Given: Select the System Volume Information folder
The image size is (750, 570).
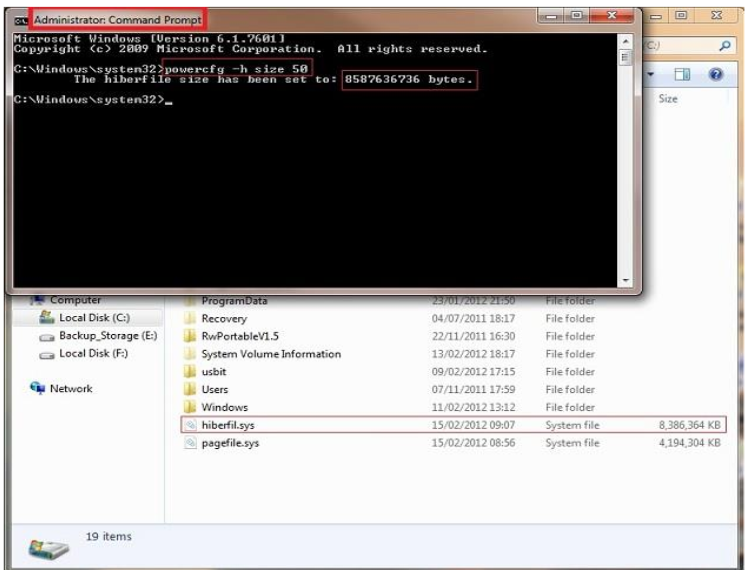Looking at the screenshot, I should pos(271,354).
